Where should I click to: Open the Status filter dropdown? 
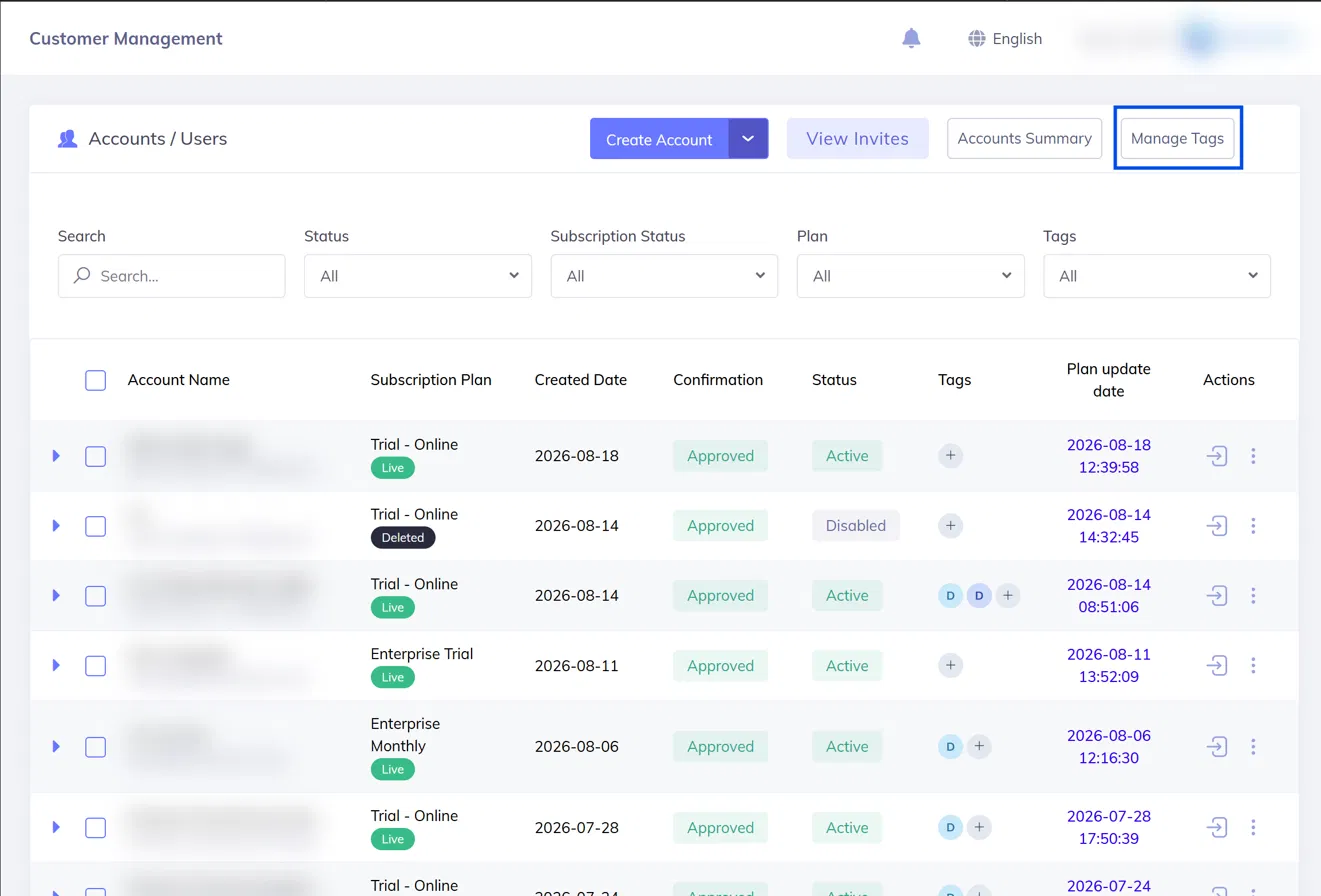tap(417, 276)
